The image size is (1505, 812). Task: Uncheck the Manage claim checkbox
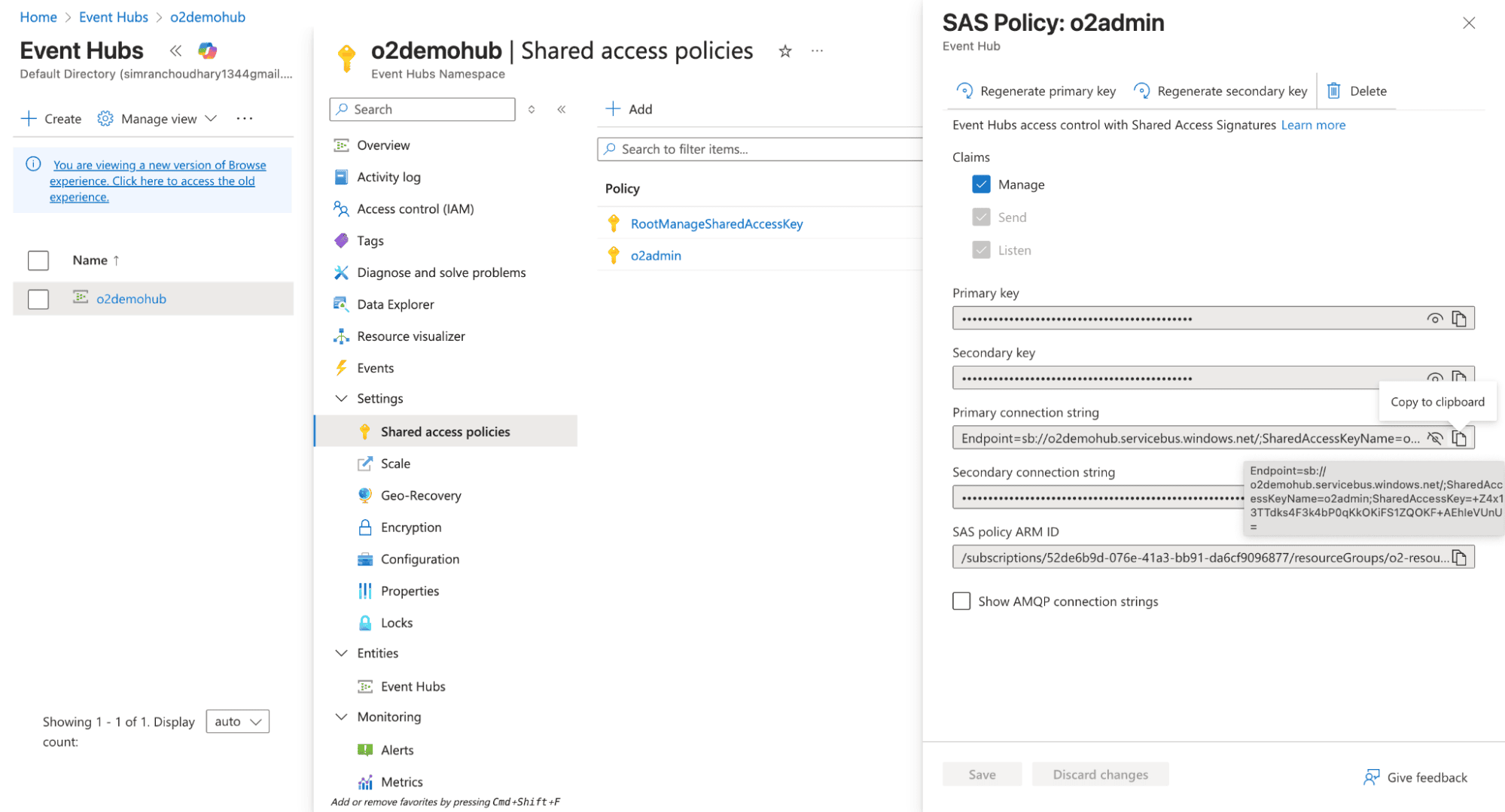coord(981,184)
